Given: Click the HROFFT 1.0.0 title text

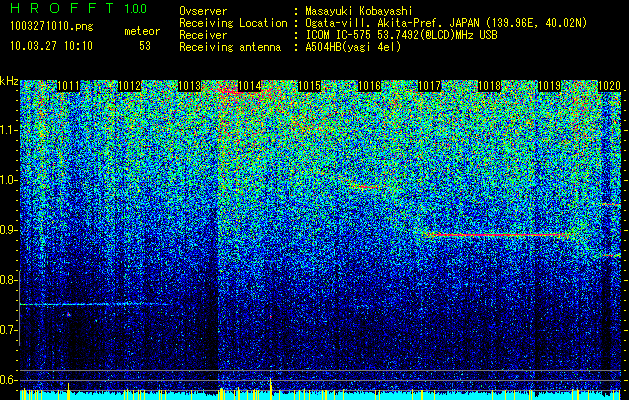Looking at the screenshot, I should point(79,8).
